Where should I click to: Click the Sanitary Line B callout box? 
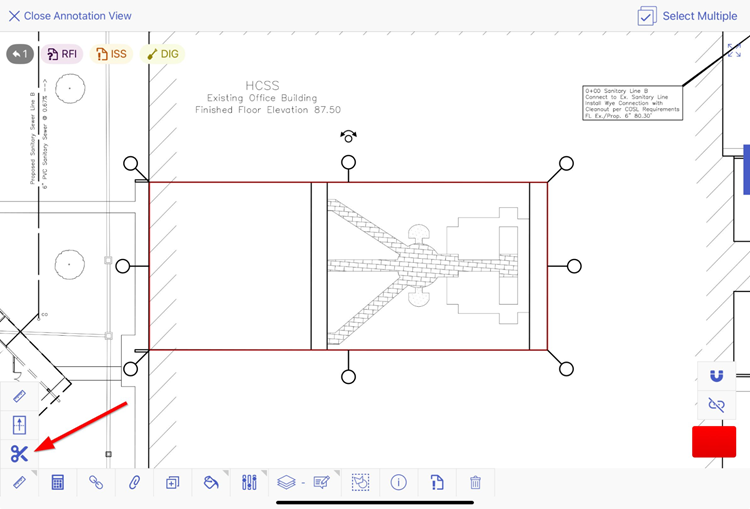[632, 103]
